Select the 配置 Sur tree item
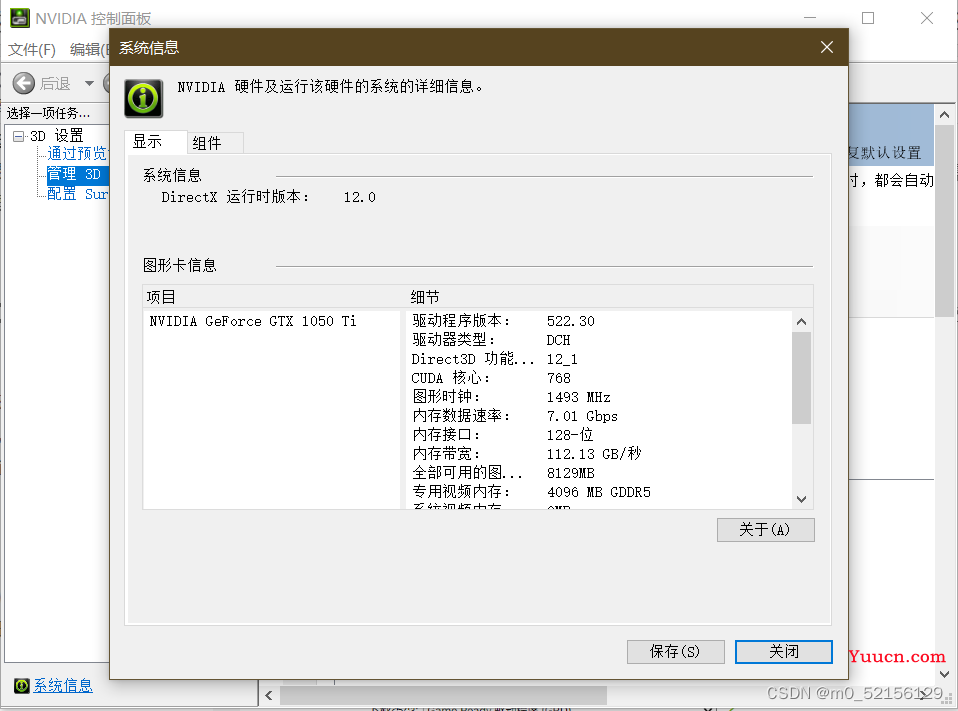 click(78, 194)
